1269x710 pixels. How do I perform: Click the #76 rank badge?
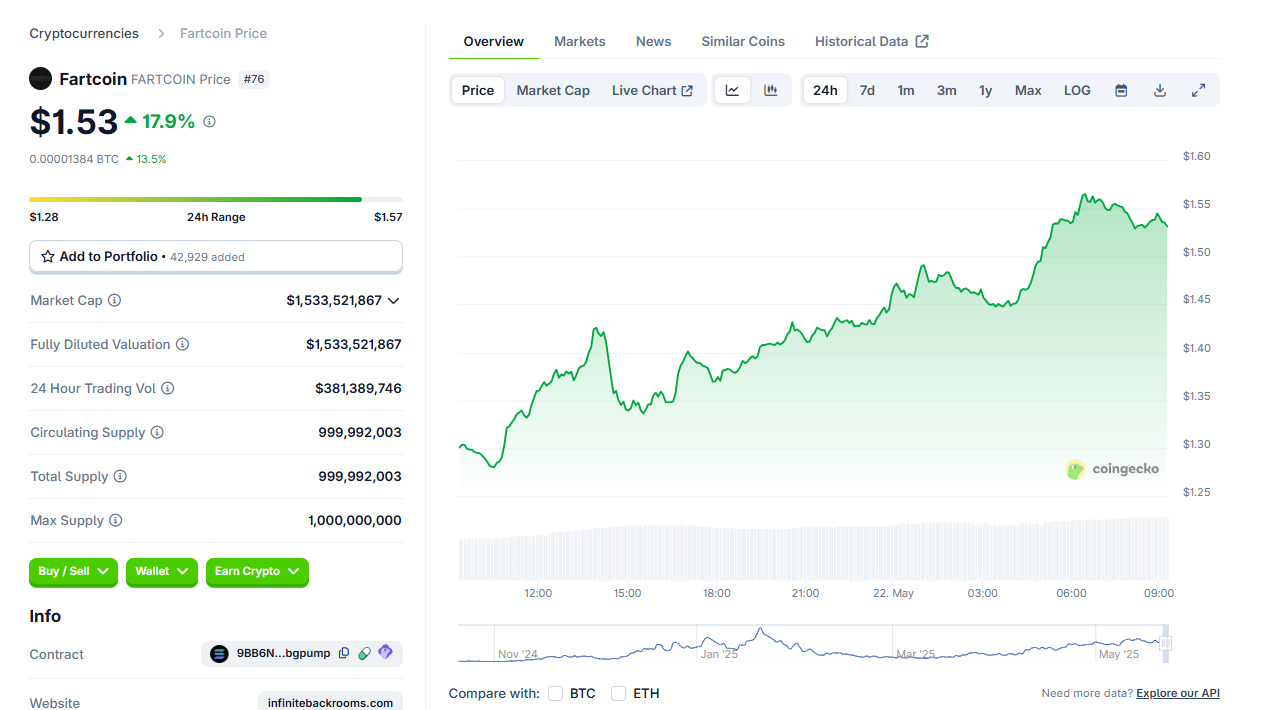click(x=254, y=79)
